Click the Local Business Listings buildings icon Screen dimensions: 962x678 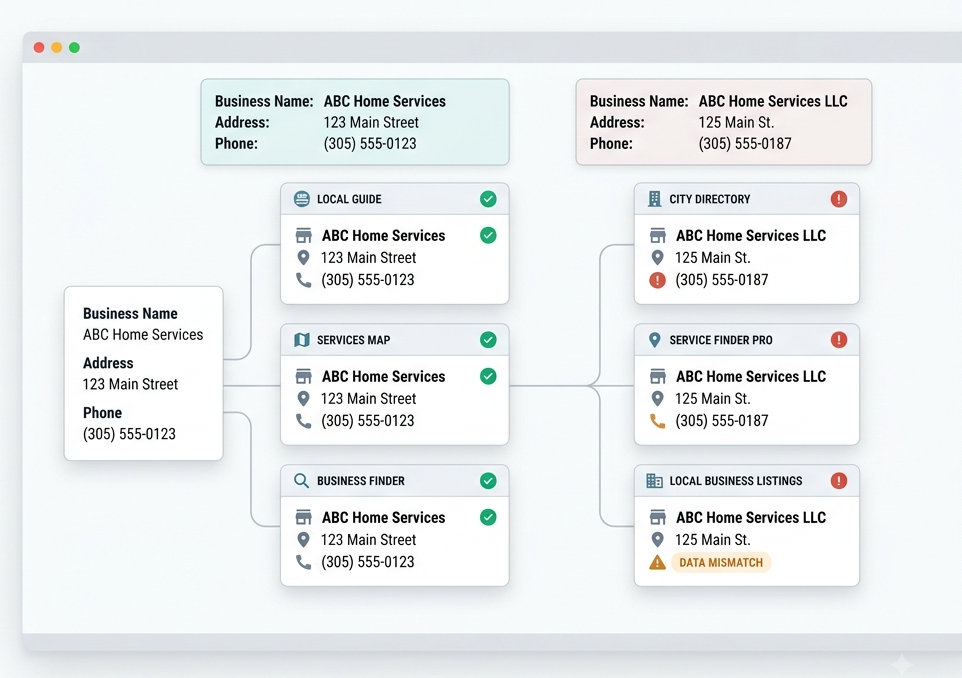tap(655, 480)
